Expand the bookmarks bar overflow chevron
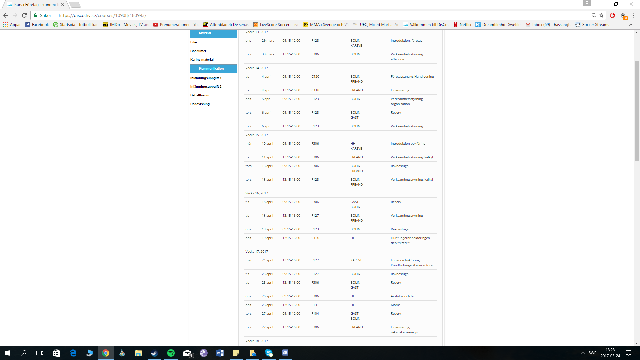The width and height of the screenshot is (640, 360). [631, 25]
